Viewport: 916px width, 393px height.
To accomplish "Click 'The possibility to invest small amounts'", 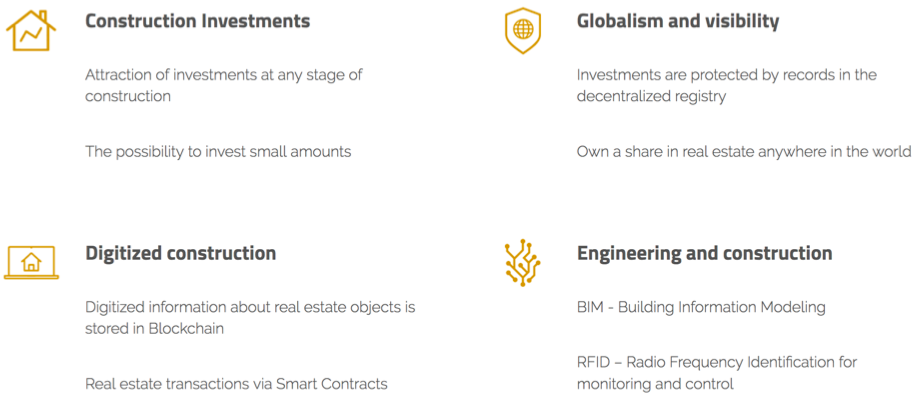I will pos(218,152).
